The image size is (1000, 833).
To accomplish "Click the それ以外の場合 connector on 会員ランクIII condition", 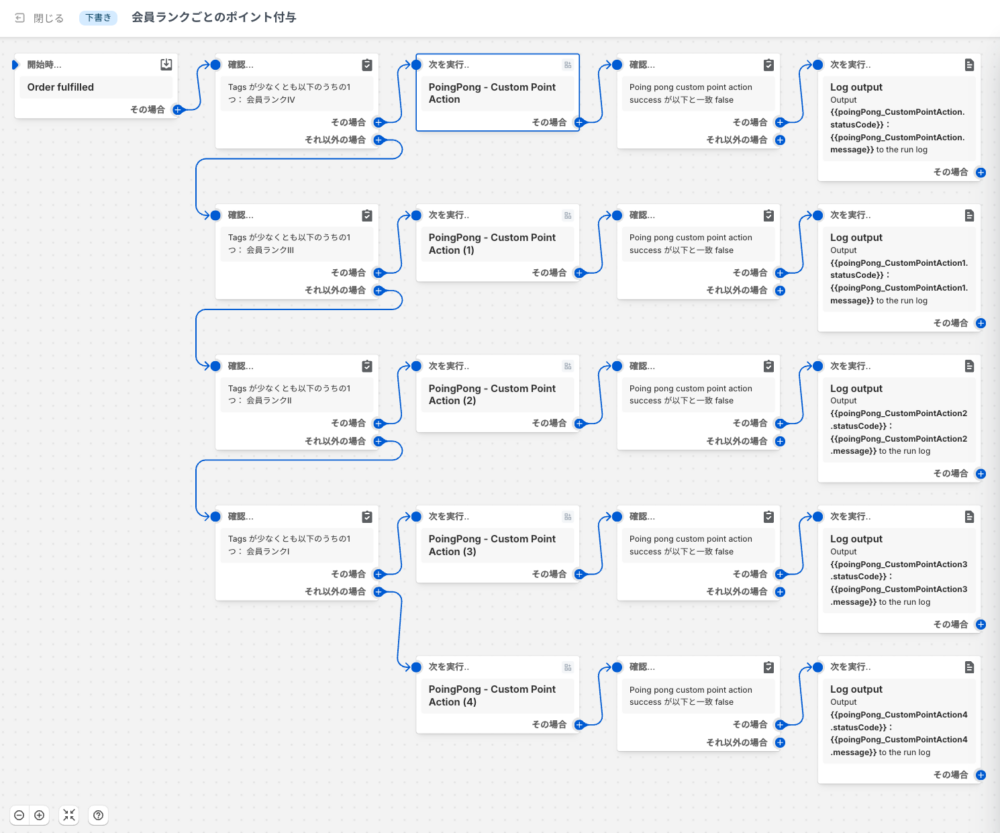I will click(379, 290).
